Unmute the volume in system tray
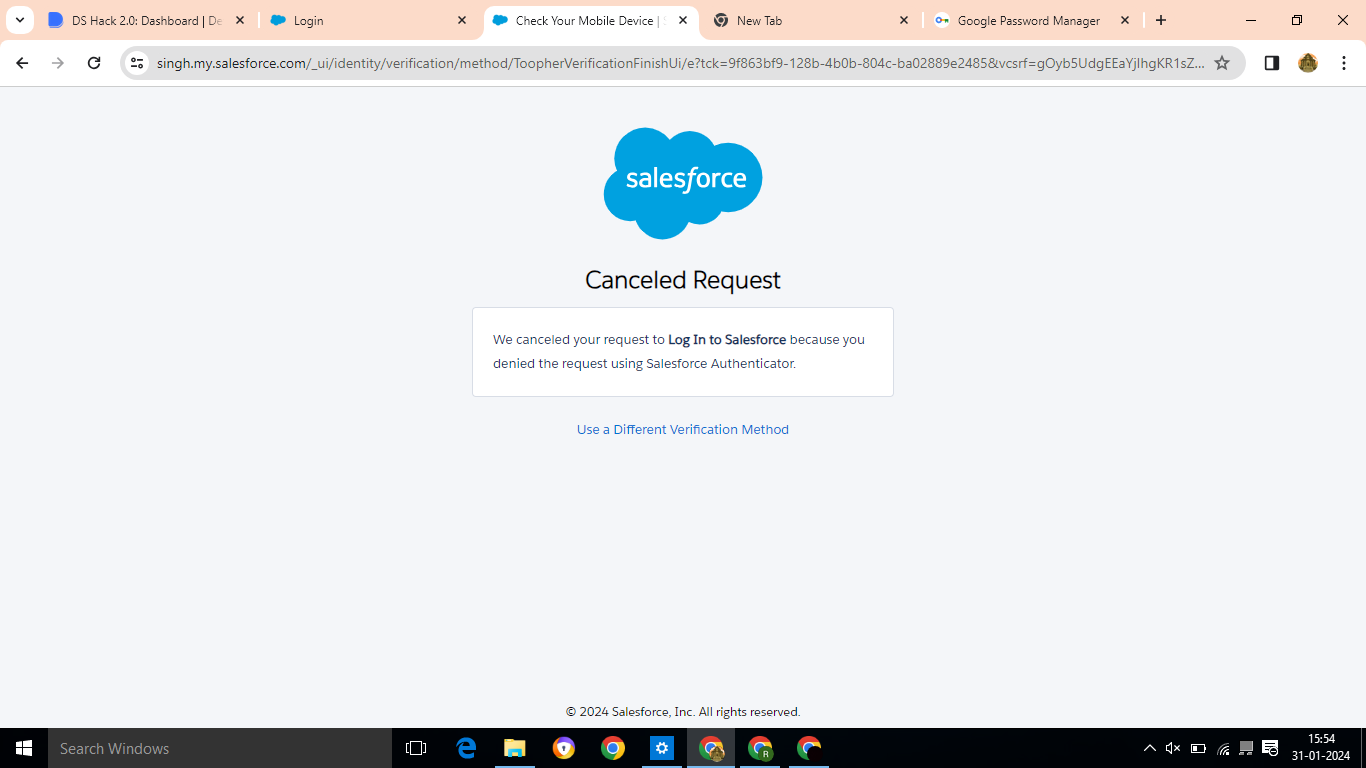Viewport: 1366px width, 768px height. (1174, 748)
